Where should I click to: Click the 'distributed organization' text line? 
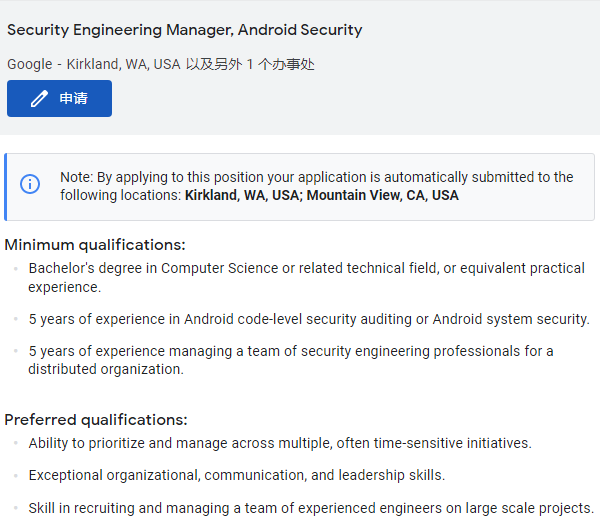(x=106, y=369)
